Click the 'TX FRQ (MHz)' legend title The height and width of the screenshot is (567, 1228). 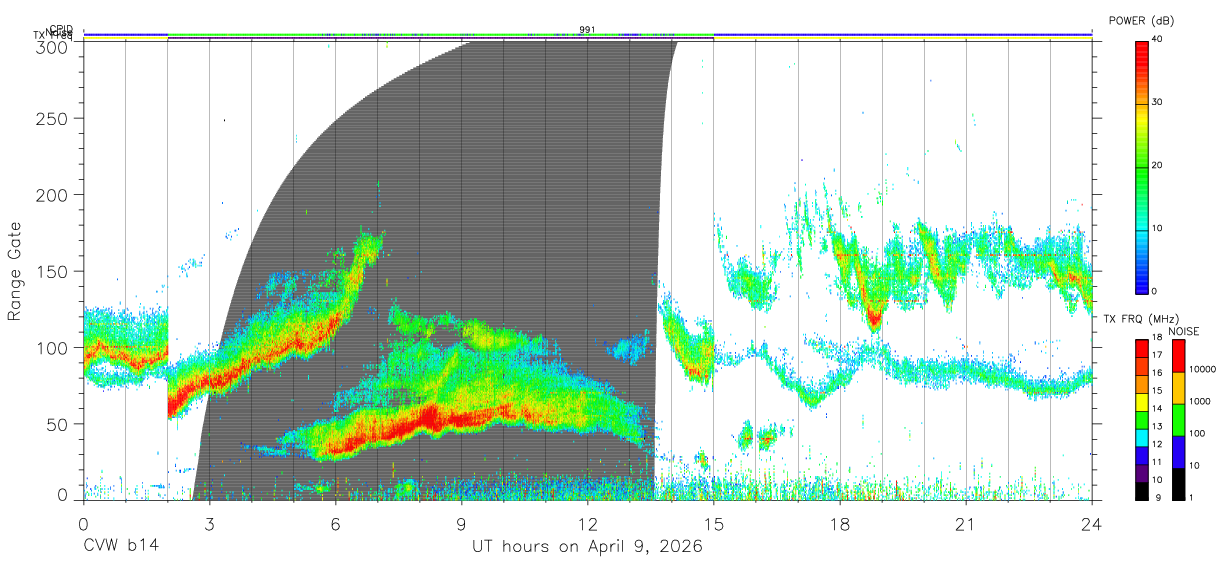coord(1139,318)
